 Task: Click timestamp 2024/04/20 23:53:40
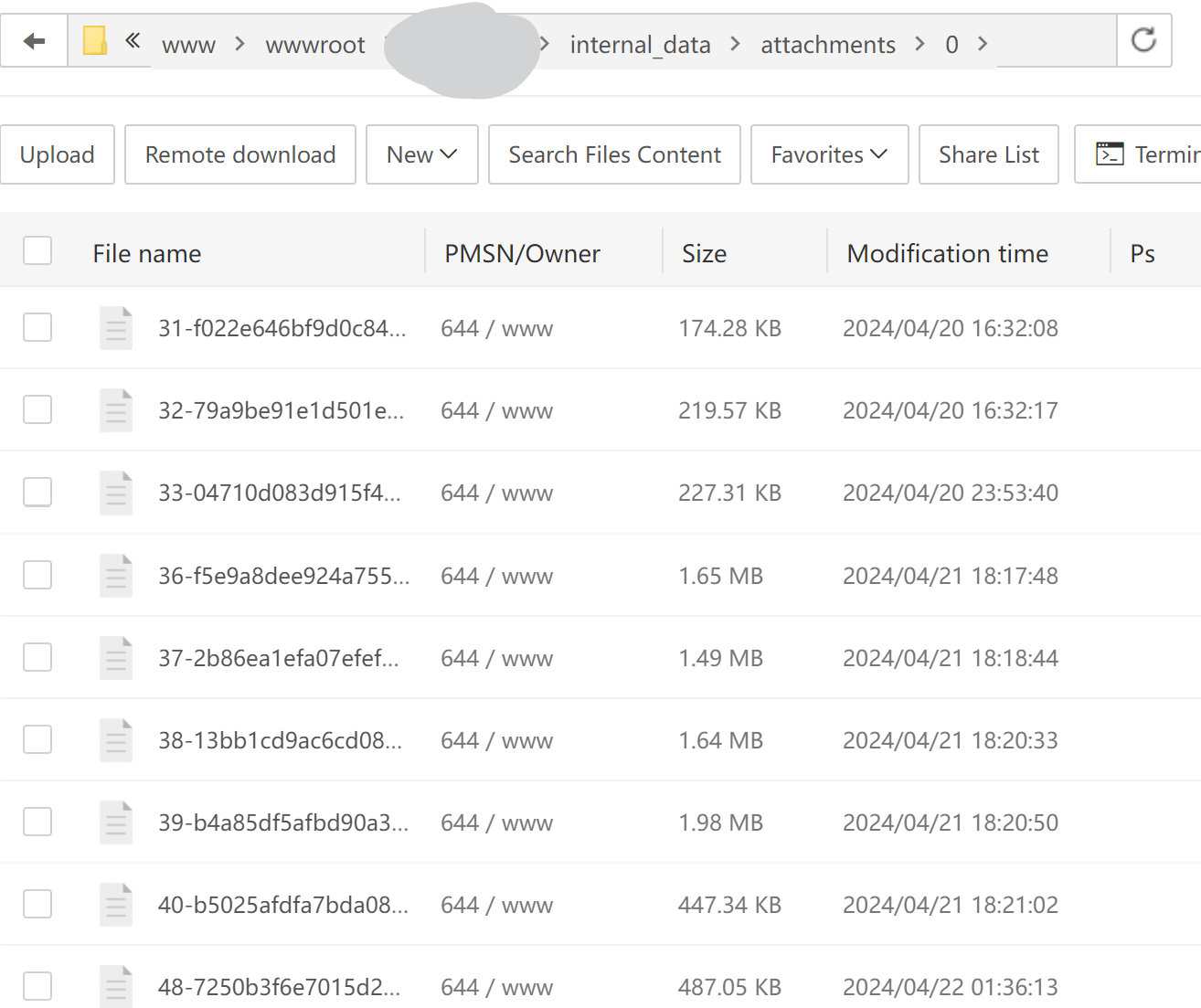click(951, 493)
